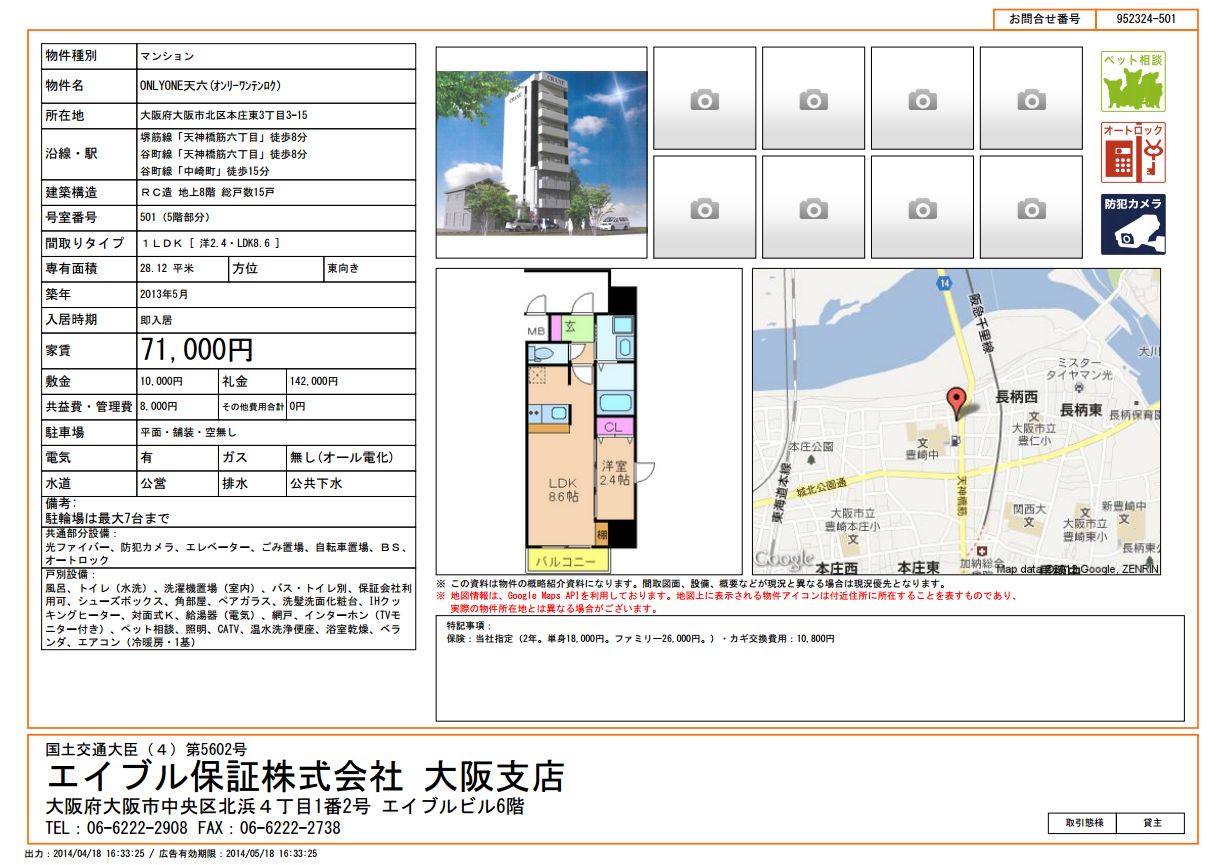Click 長柄西 label on the map
1229x865 pixels.
(1017, 397)
